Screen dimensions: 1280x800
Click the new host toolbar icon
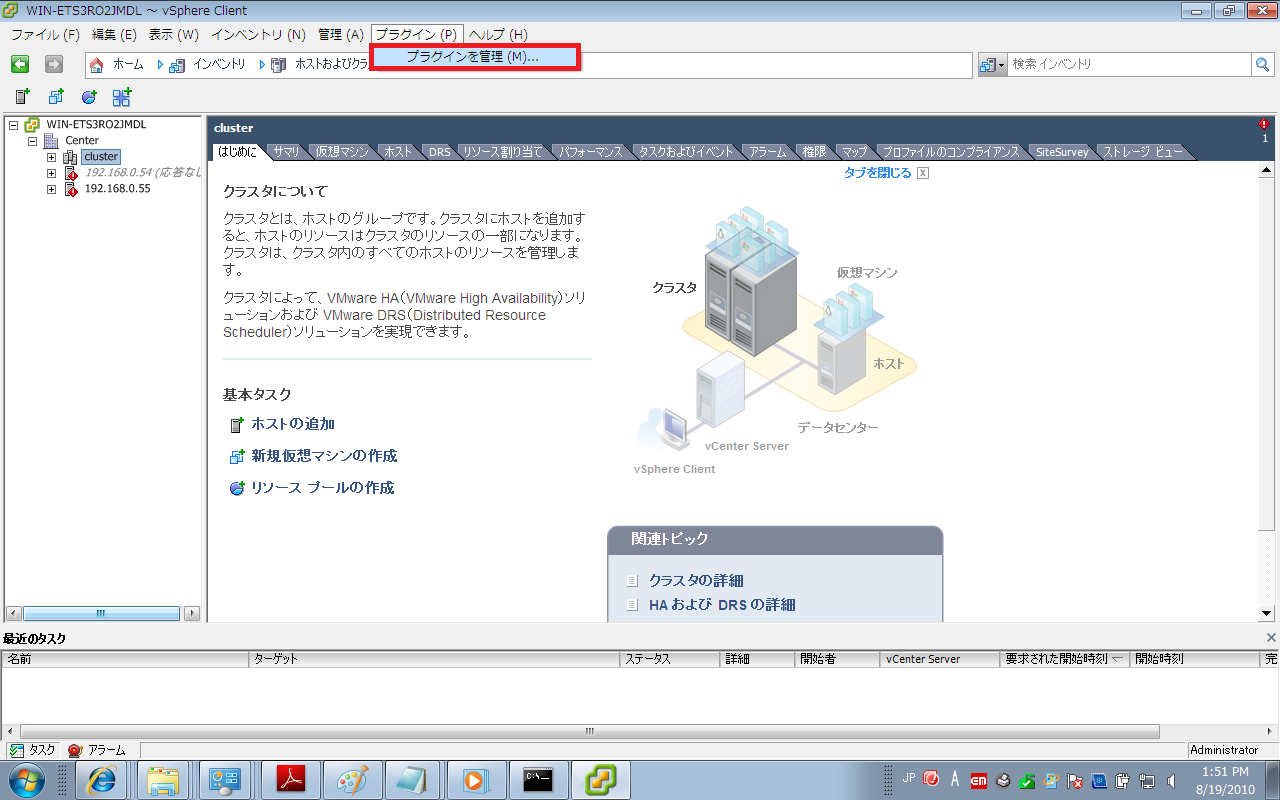pos(22,97)
